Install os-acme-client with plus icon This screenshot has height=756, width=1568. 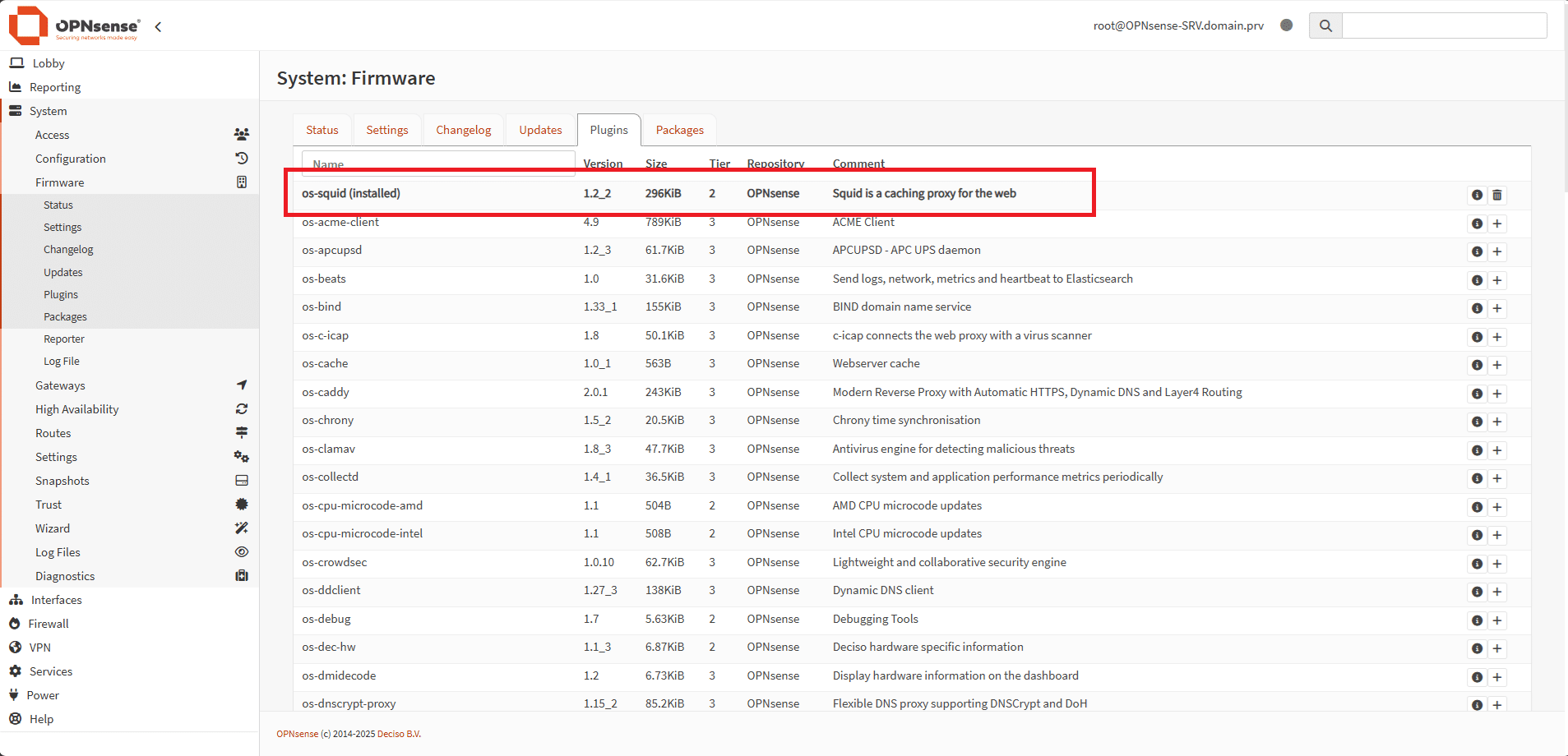tap(1497, 224)
